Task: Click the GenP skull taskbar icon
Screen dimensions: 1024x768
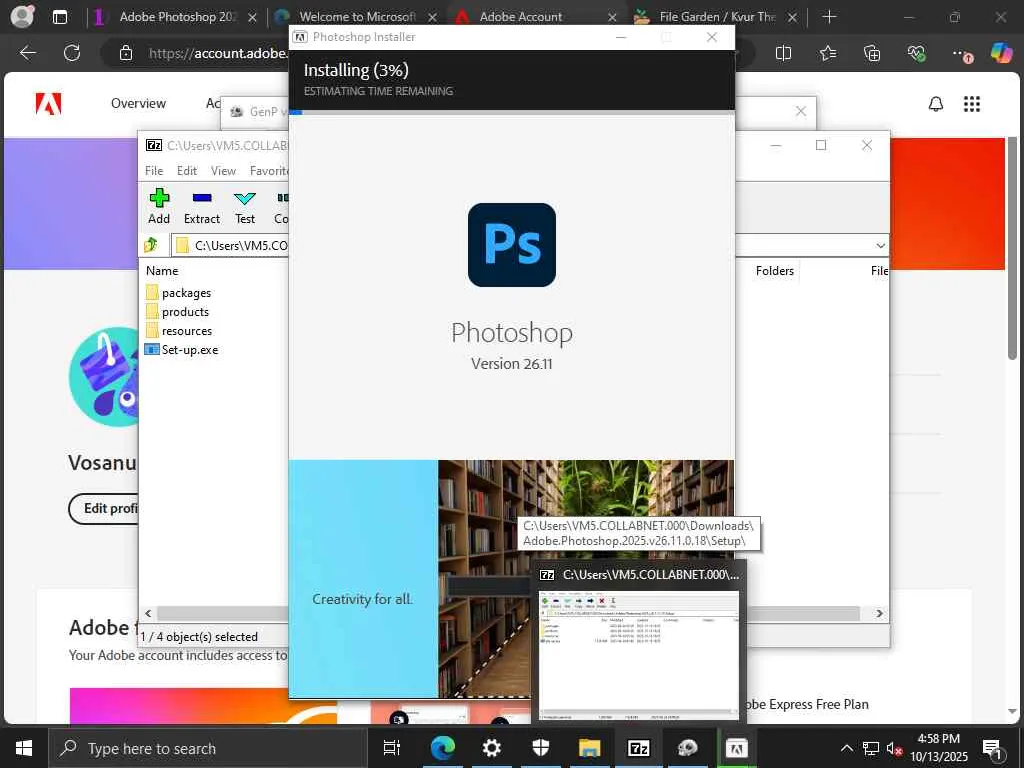Action: point(688,748)
